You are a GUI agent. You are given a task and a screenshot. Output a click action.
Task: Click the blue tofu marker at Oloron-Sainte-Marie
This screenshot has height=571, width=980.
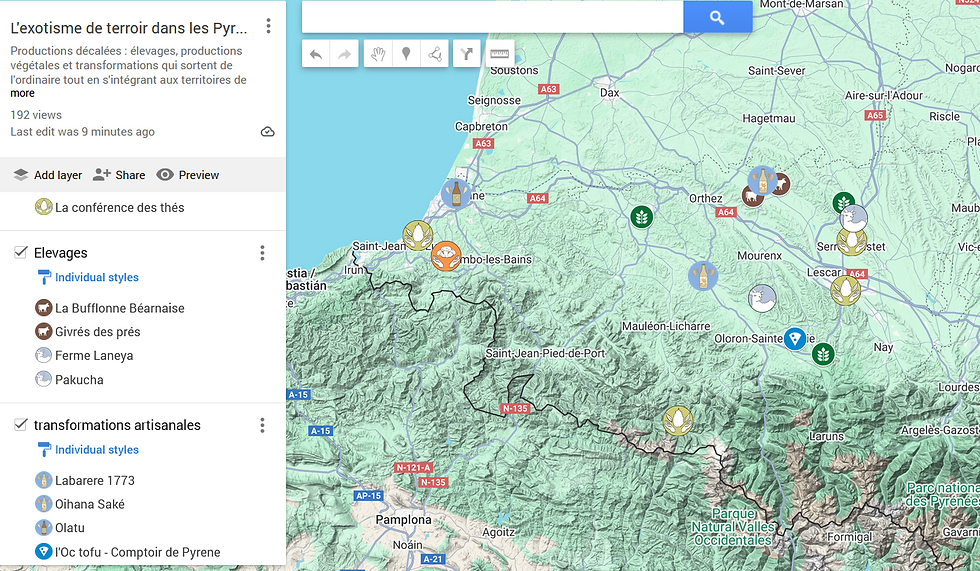tap(795, 339)
